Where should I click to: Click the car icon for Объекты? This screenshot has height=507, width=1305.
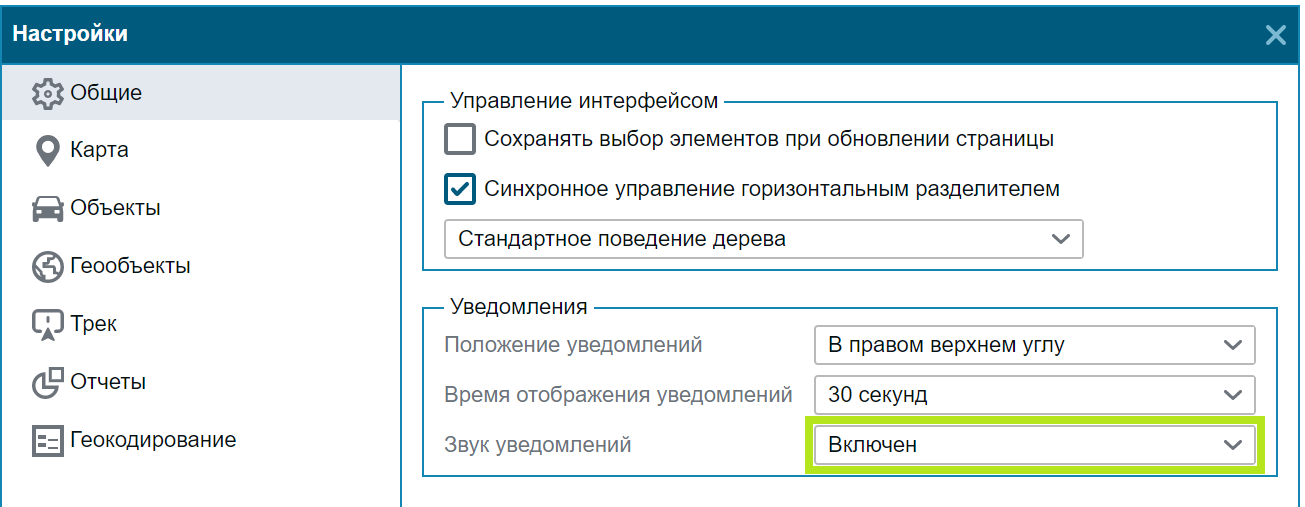coord(48,209)
